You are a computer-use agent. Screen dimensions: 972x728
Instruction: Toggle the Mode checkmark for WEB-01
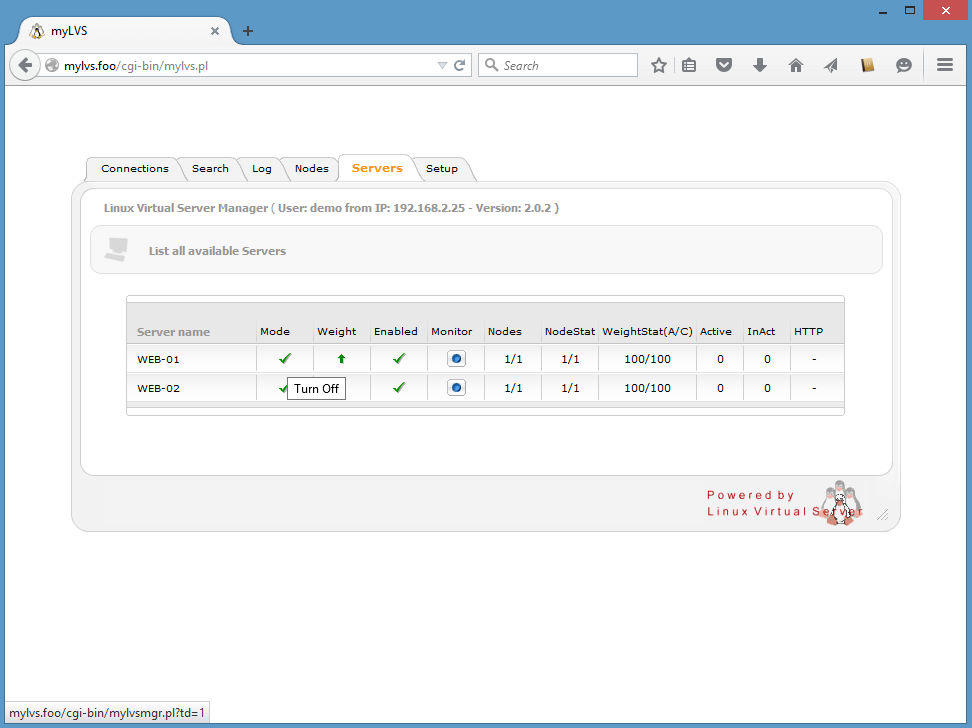pyautogui.click(x=285, y=358)
